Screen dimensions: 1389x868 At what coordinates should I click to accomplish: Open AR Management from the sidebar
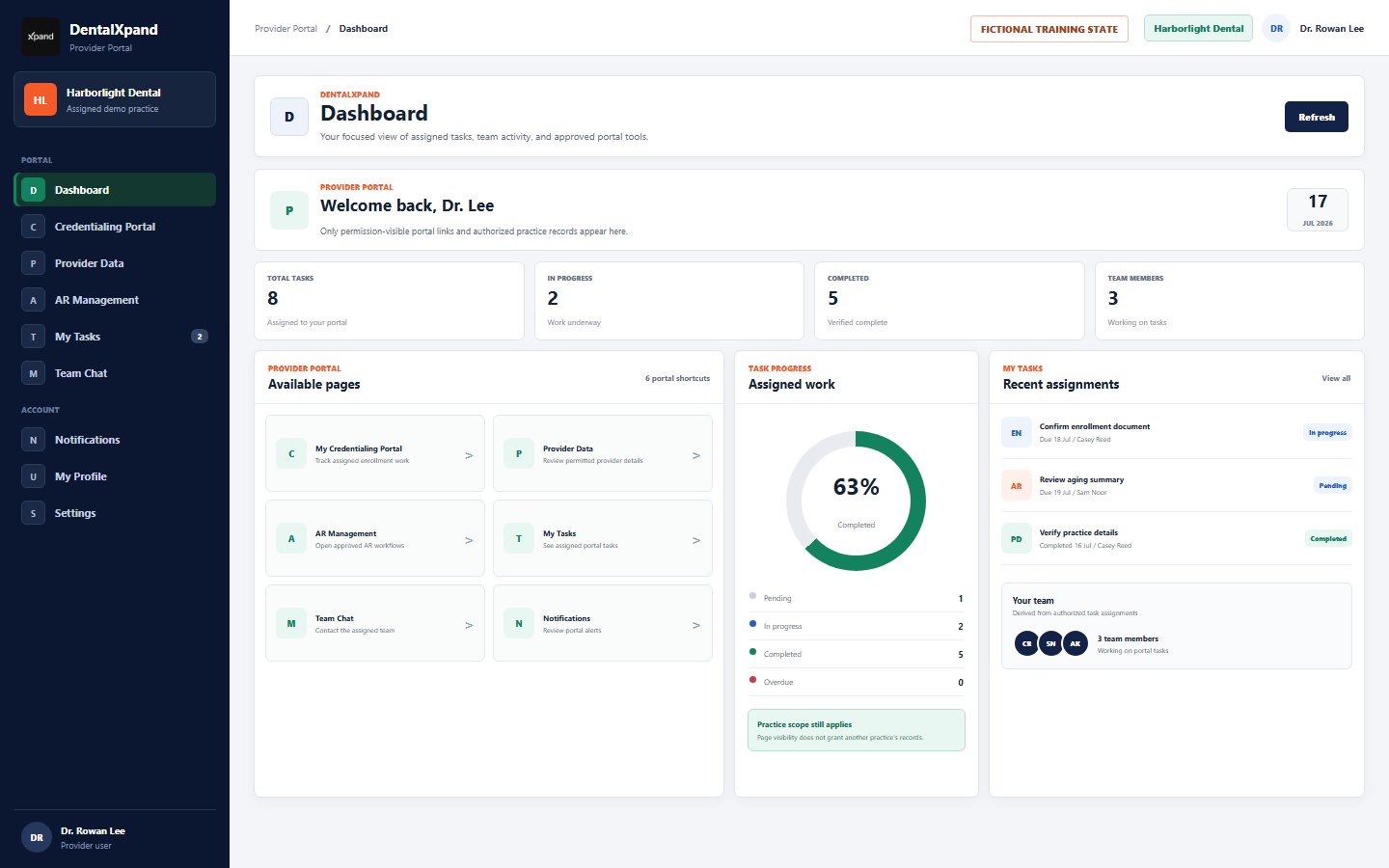[x=115, y=300]
